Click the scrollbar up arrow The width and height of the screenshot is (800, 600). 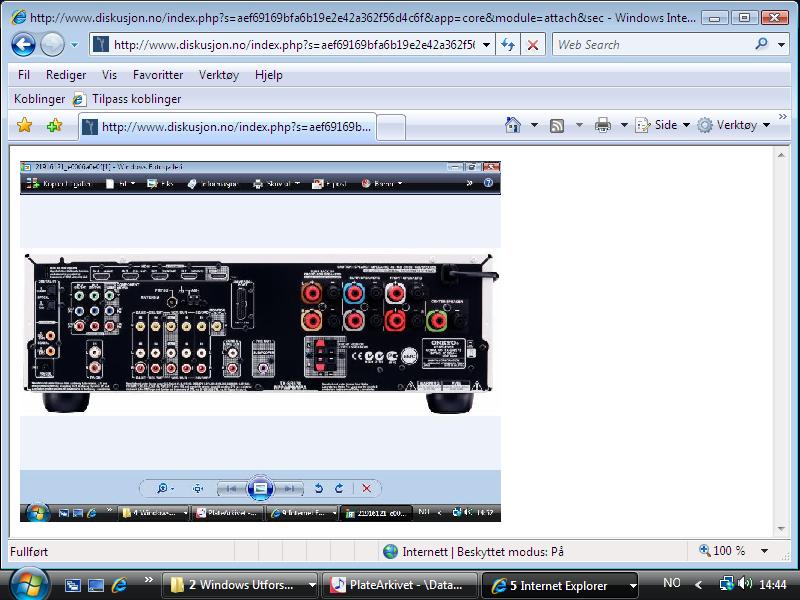click(781, 155)
